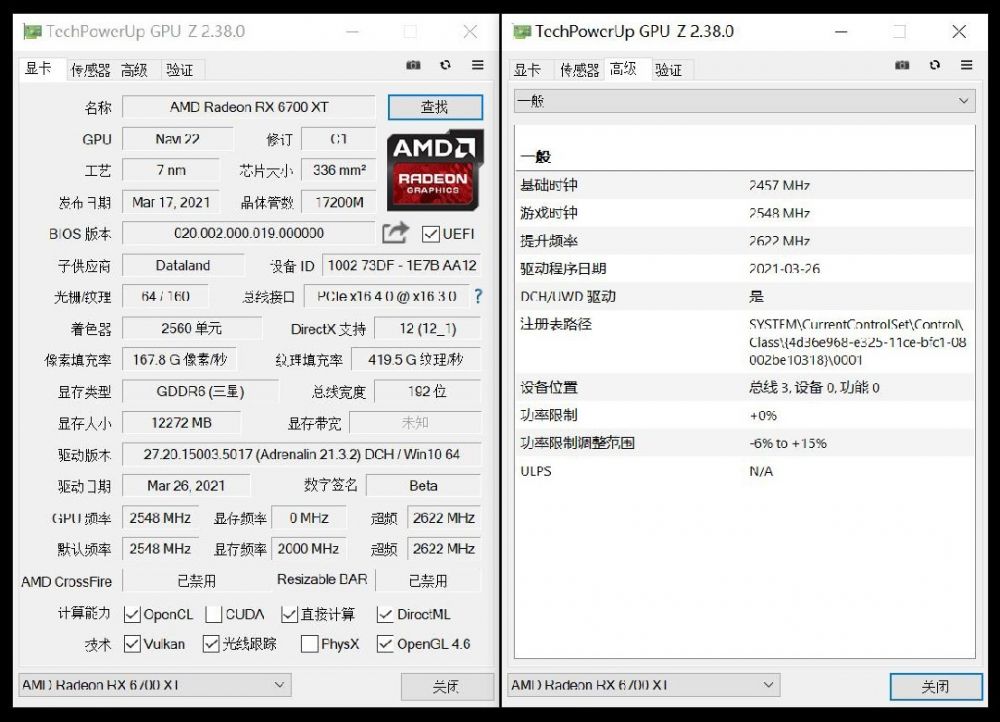Click the BIOS share/export arrow icon
The image size is (1000, 722).
395,232
